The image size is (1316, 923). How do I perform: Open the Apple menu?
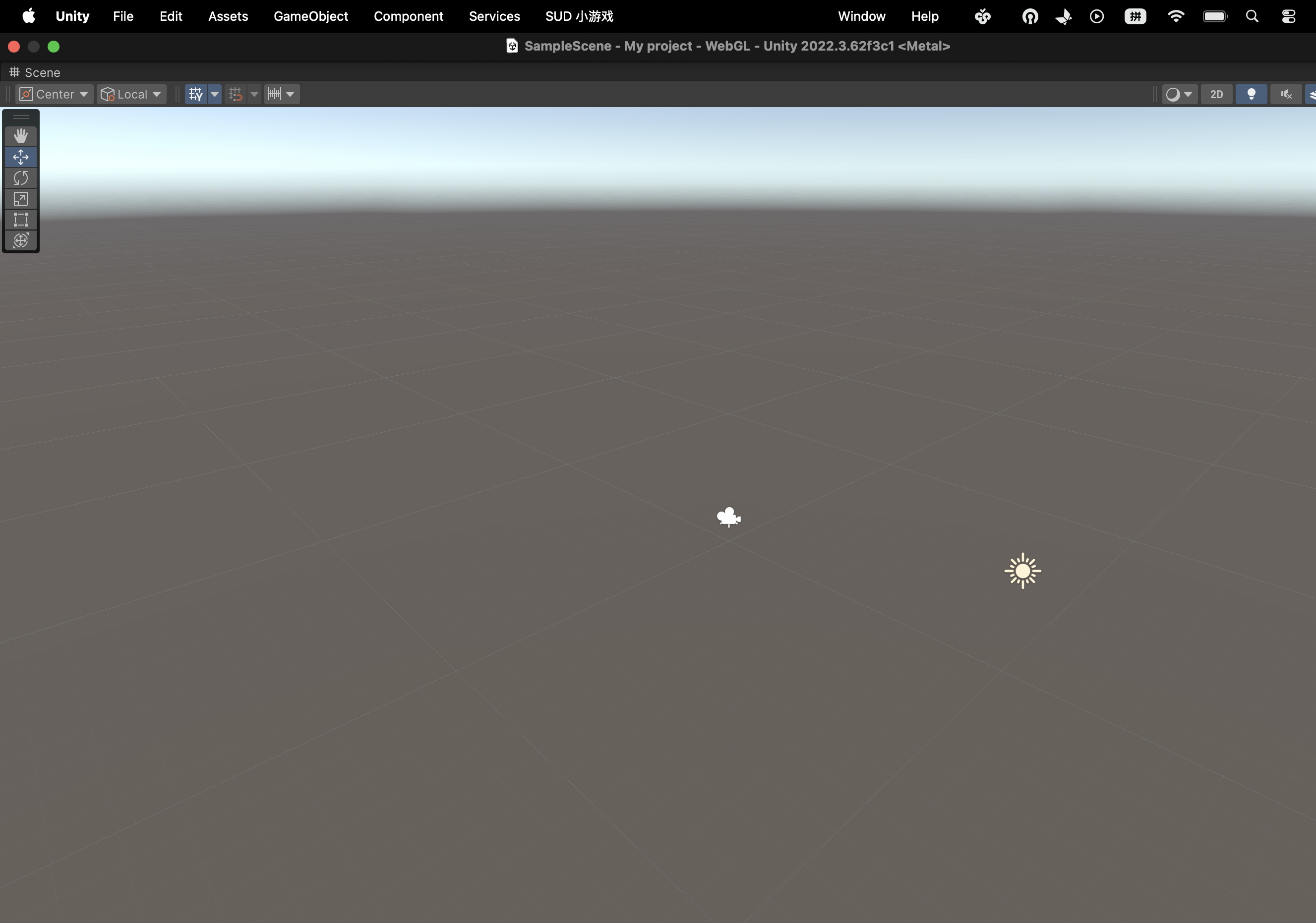[x=29, y=16]
